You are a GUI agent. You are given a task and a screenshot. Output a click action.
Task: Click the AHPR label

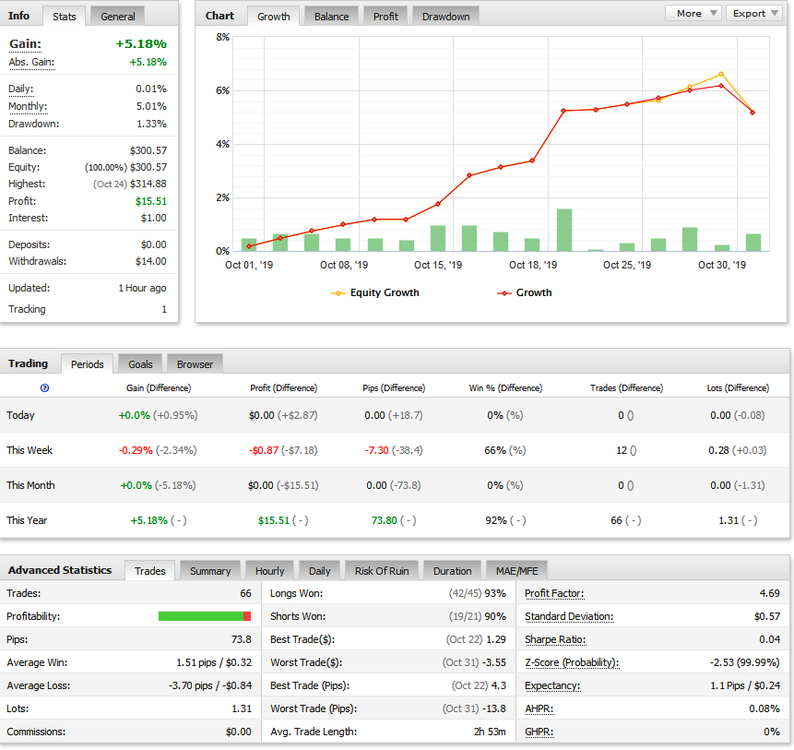click(x=539, y=708)
